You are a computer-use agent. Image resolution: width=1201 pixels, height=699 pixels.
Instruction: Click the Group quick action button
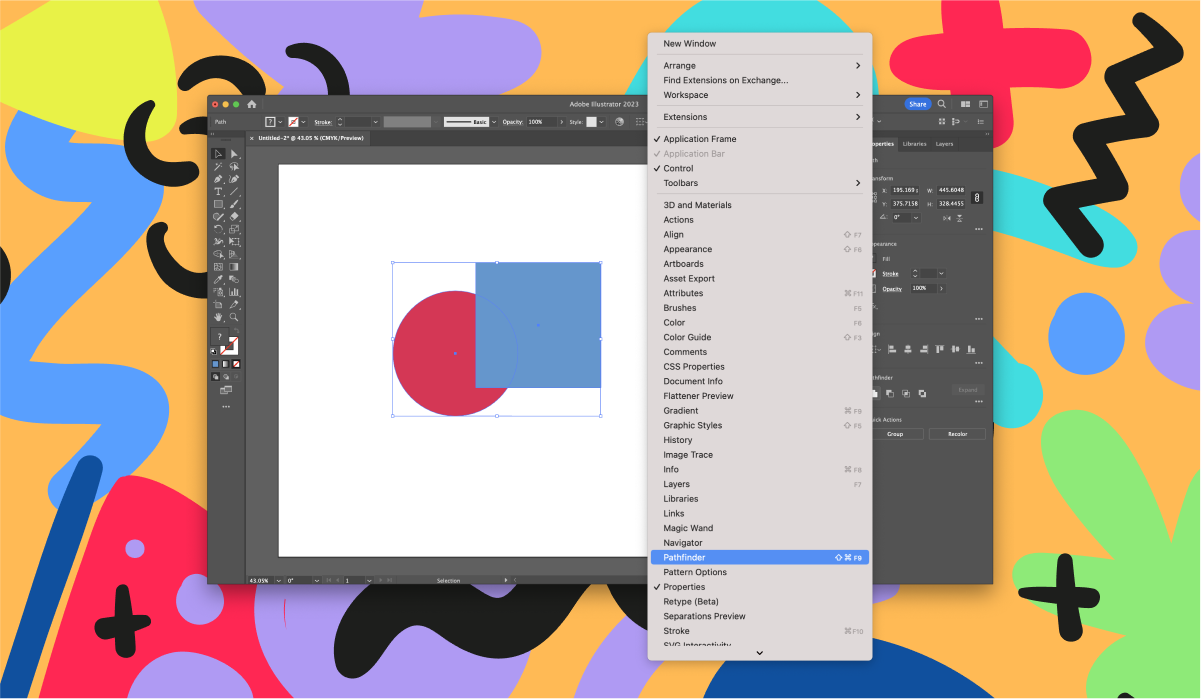click(x=897, y=433)
